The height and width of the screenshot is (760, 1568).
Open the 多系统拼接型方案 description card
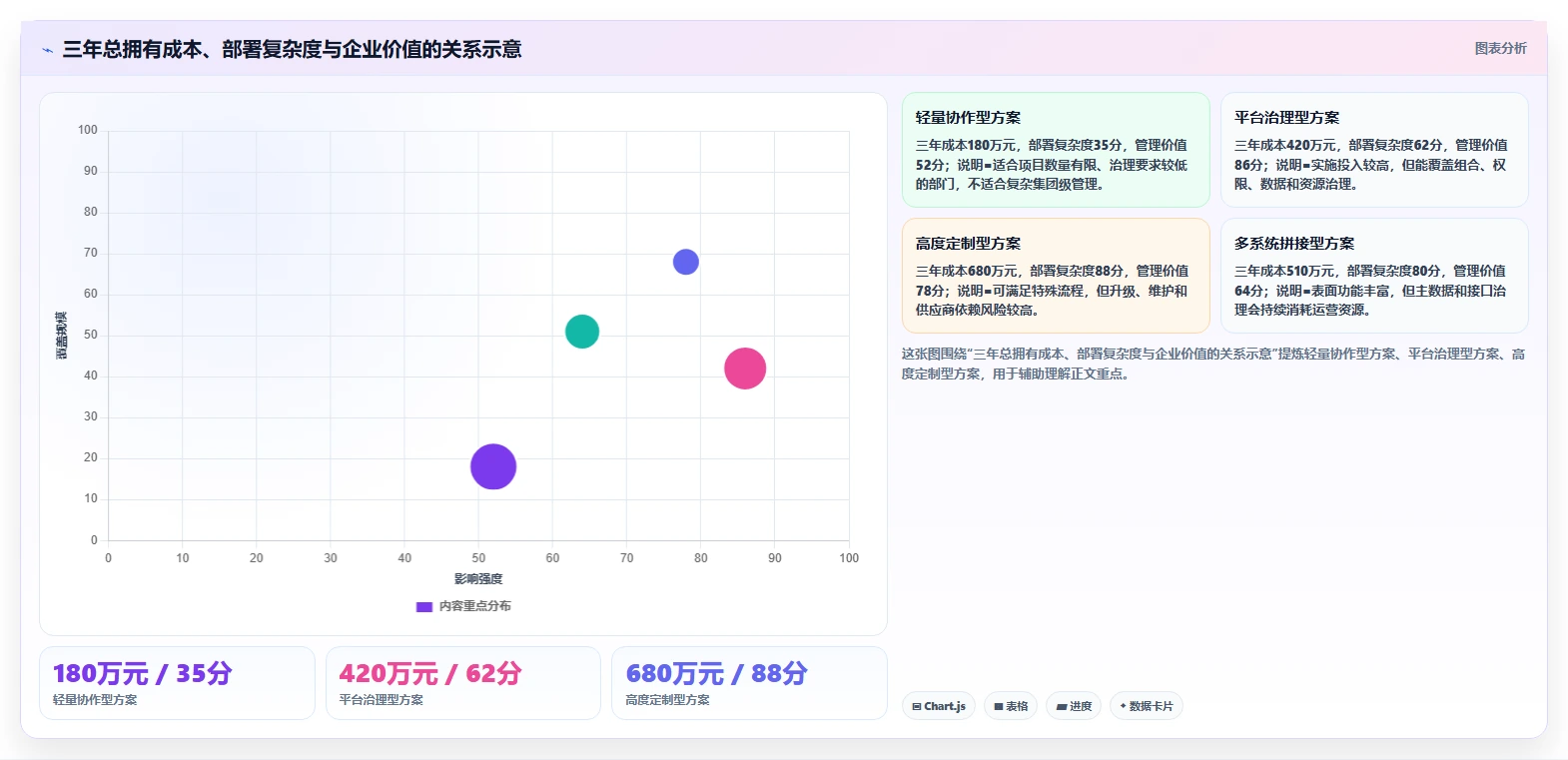click(1374, 276)
